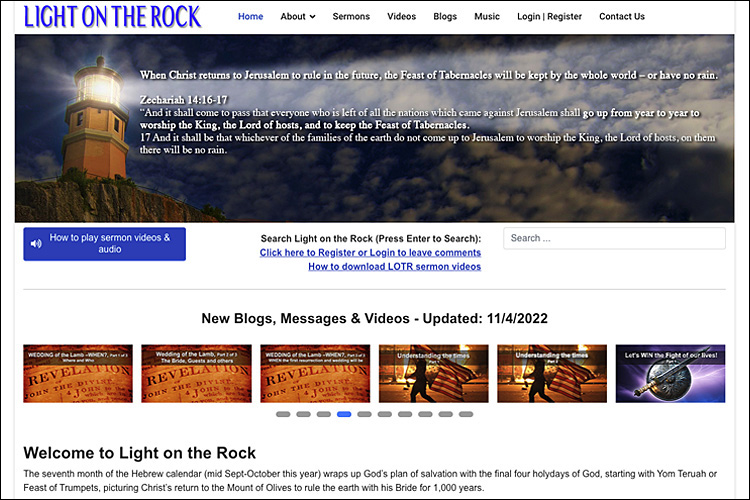Image resolution: width=750 pixels, height=500 pixels.
Task: Click the lighthouse banner image
Action: click(x=375, y=128)
